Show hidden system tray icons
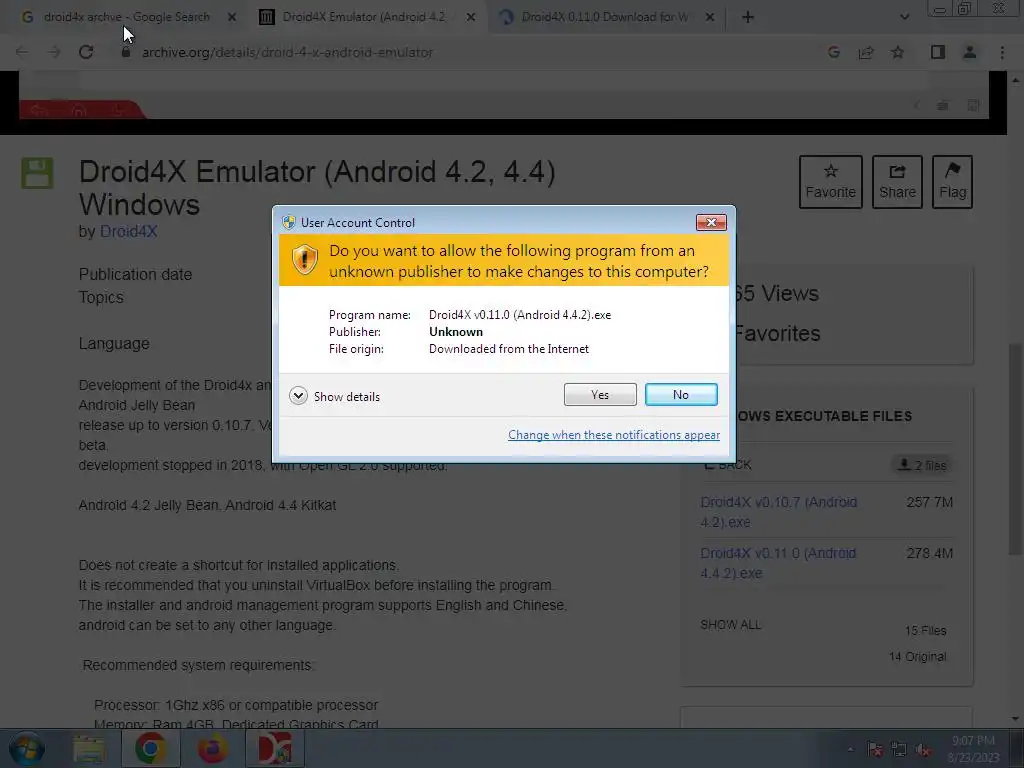1024x768 pixels. (x=850, y=750)
